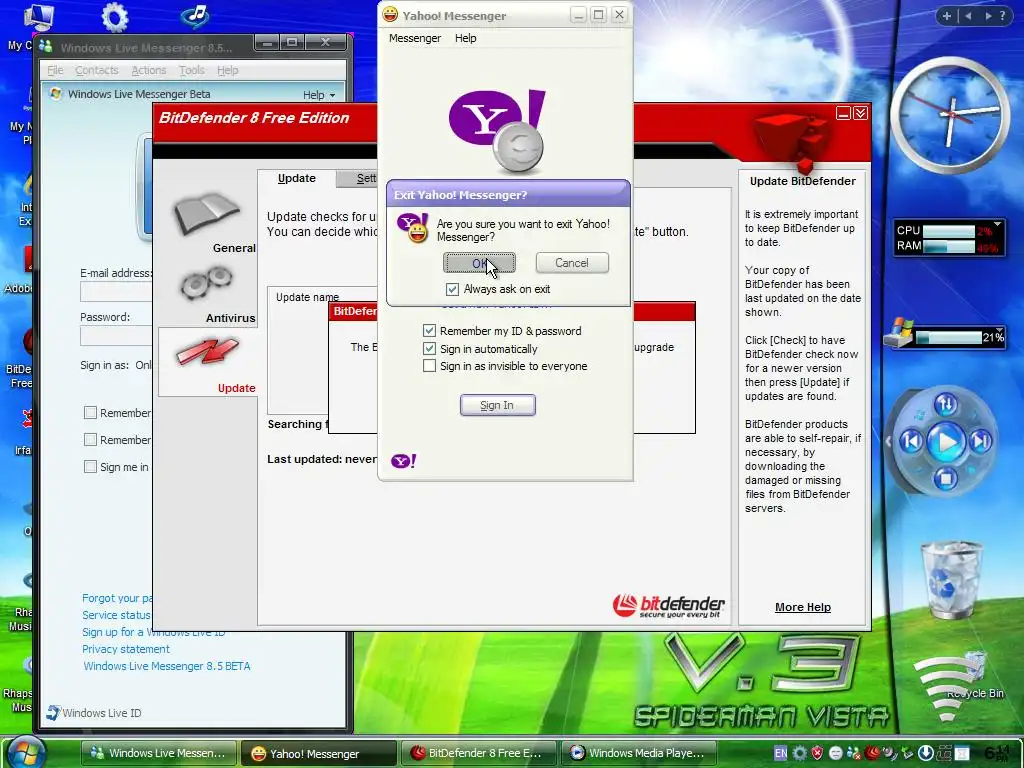1024x768 pixels.
Task: Click previous track button on media widget
Action: 912,441
